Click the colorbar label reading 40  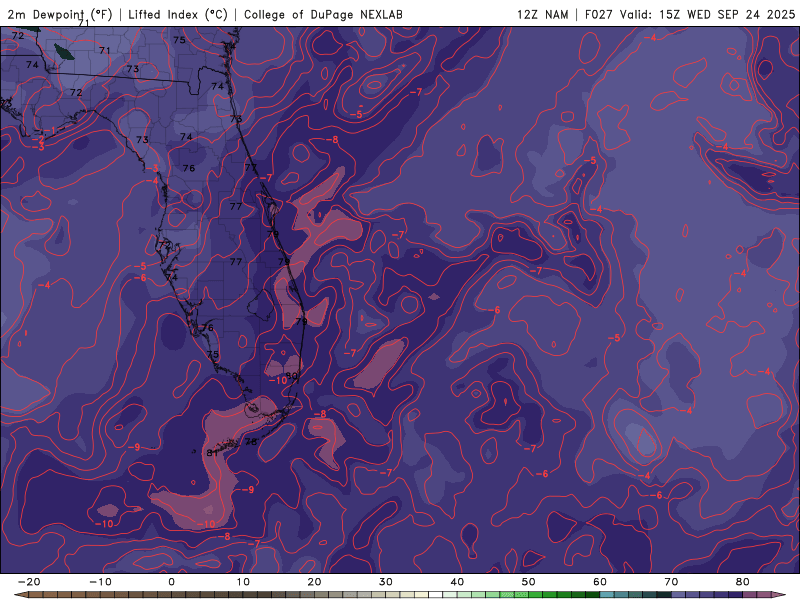[457, 582]
